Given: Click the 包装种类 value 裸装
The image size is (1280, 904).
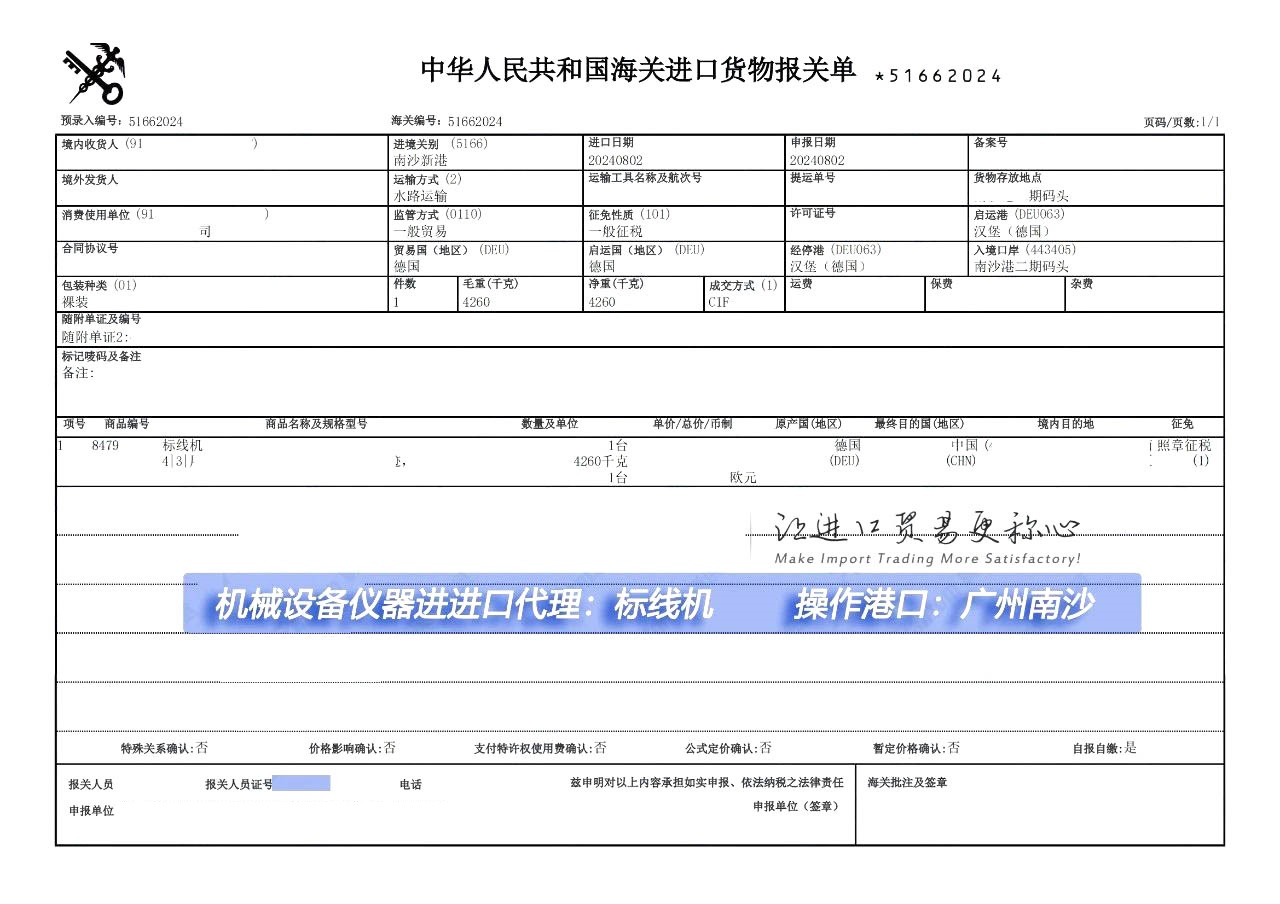Looking at the screenshot, I should coord(75,302).
